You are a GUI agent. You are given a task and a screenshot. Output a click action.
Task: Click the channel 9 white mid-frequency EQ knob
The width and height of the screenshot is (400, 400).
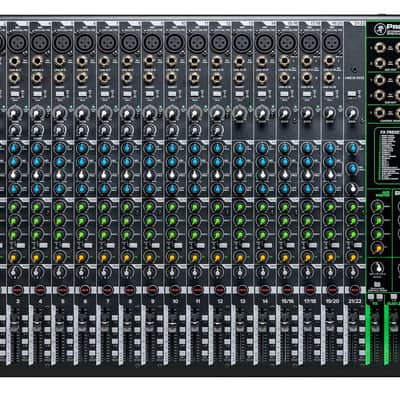point(149,175)
